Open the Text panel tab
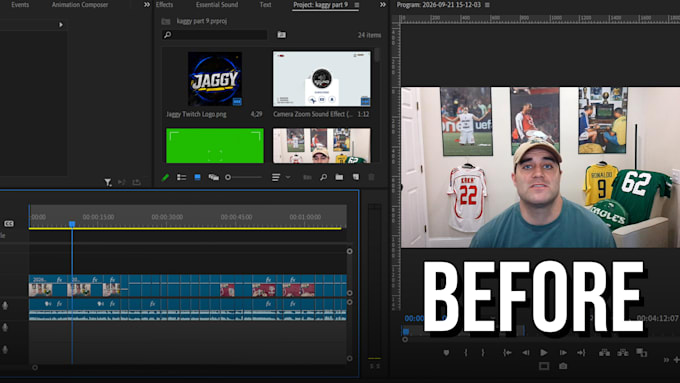This screenshot has height=383, width=680. click(265, 5)
